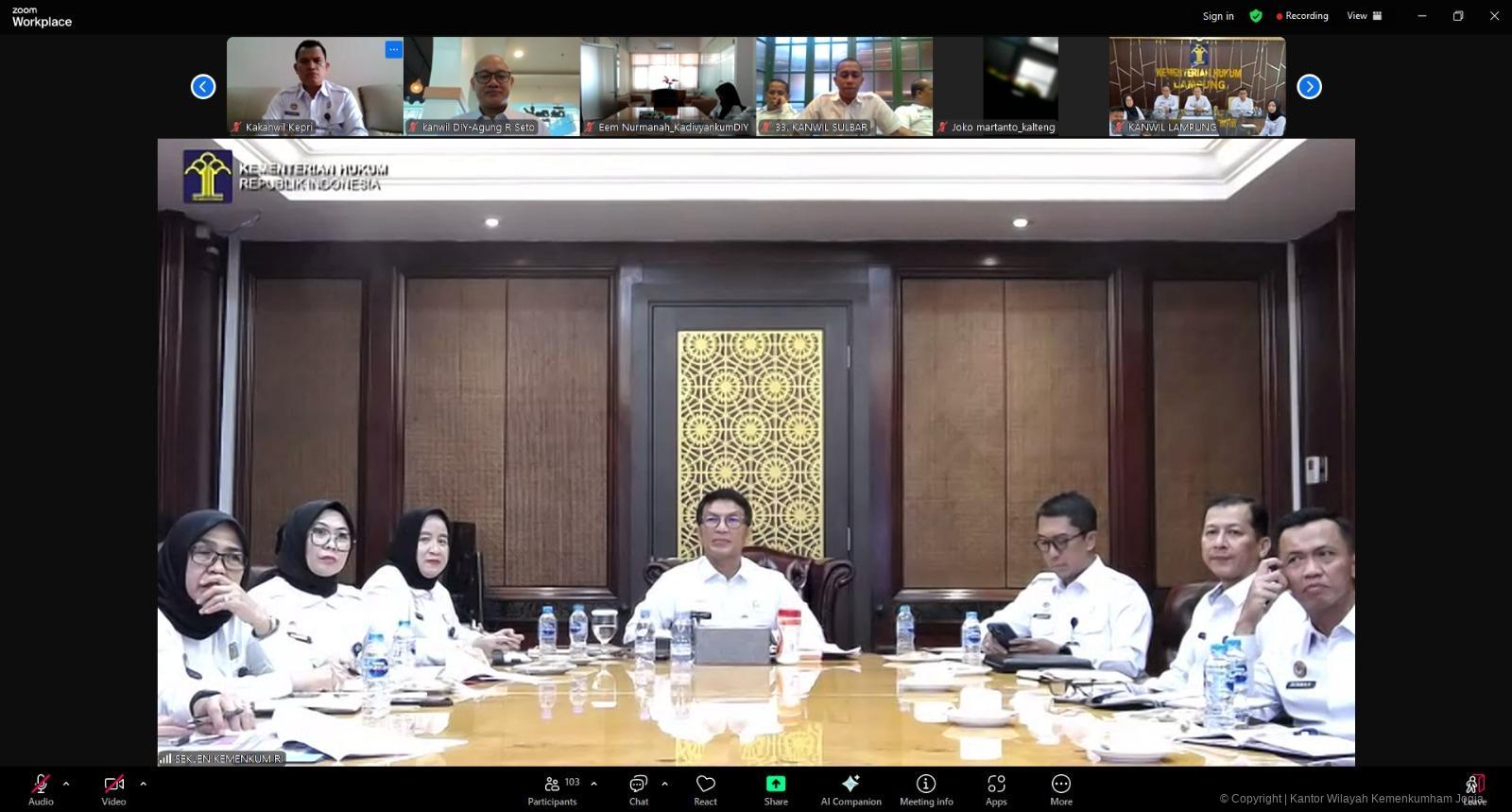The width and height of the screenshot is (1512, 812).
Task: Expand audio settings arrow next to Audio
Action: [x=66, y=784]
